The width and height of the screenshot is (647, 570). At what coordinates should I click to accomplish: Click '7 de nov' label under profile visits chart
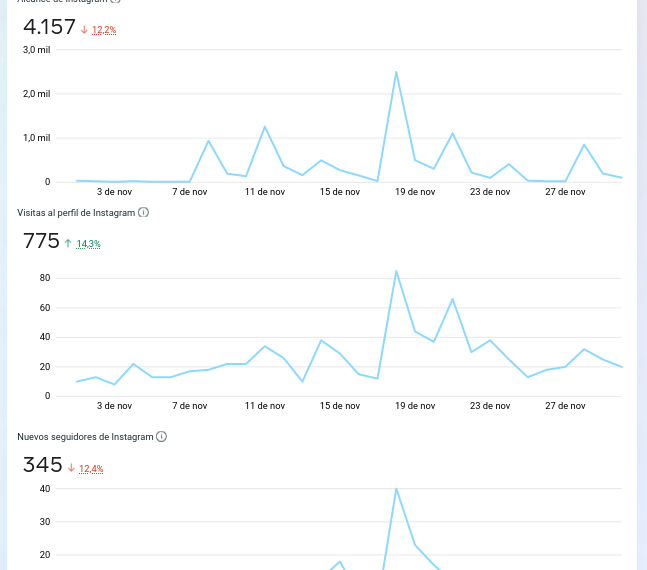190,406
